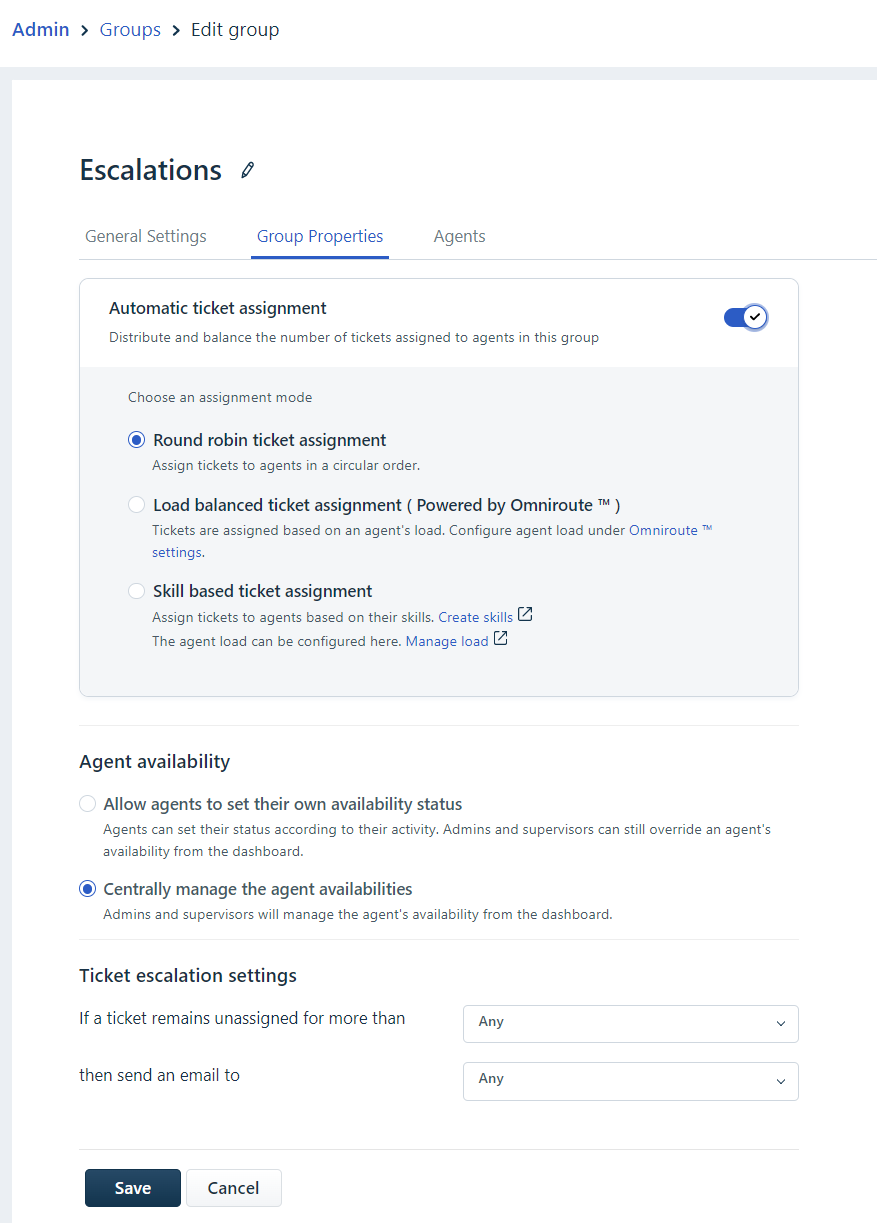Switch to the General Settings tab
877x1223 pixels.
click(x=146, y=237)
